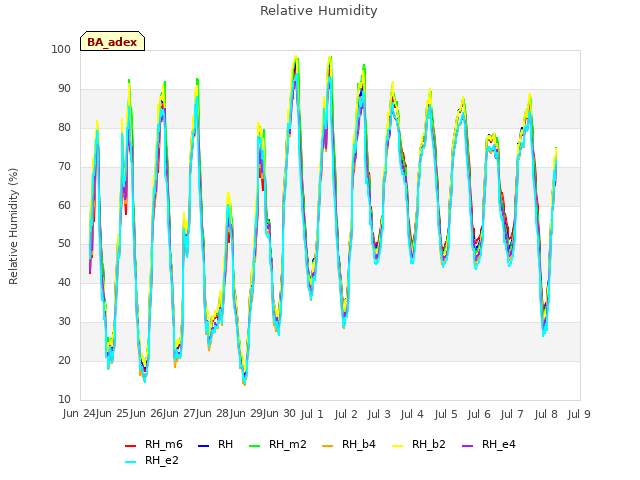Image resolution: width=640 pixels, height=480 pixels.
Task: Click the purple RH_e4 color swatch
Action: coord(467,446)
